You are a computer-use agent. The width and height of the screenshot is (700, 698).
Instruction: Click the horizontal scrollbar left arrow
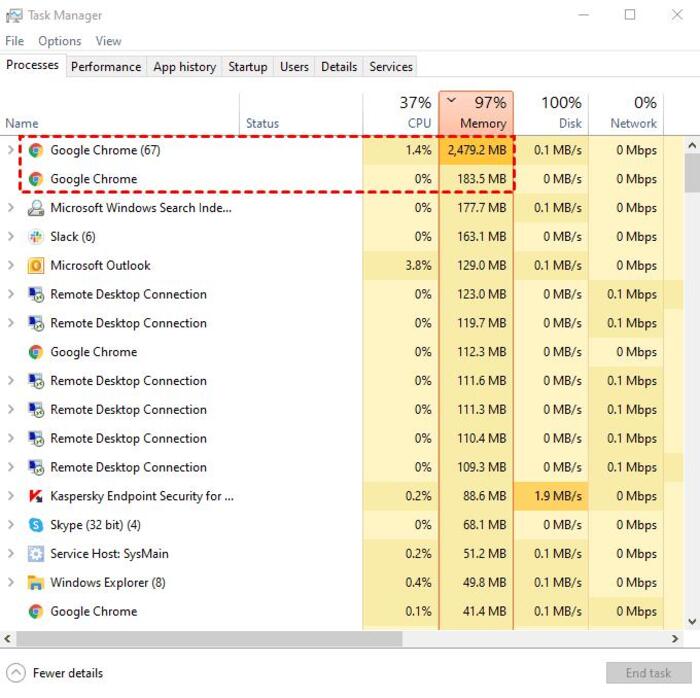click(8, 639)
